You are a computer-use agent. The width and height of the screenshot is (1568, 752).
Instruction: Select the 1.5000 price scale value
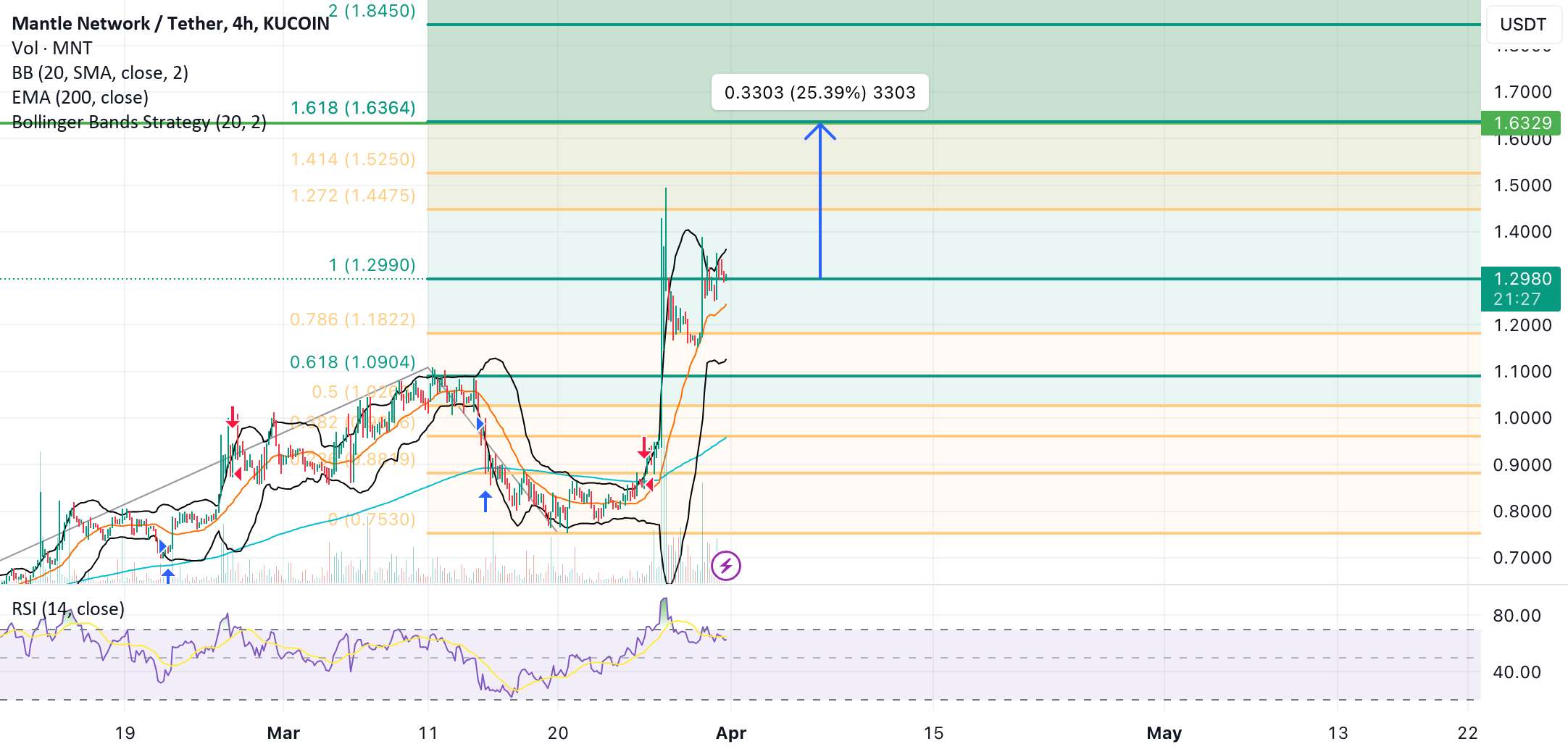click(1523, 185)
